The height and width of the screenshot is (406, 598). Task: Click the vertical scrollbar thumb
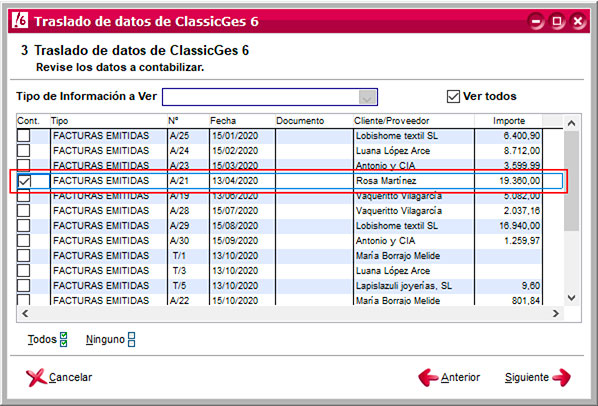click(571, 180)
